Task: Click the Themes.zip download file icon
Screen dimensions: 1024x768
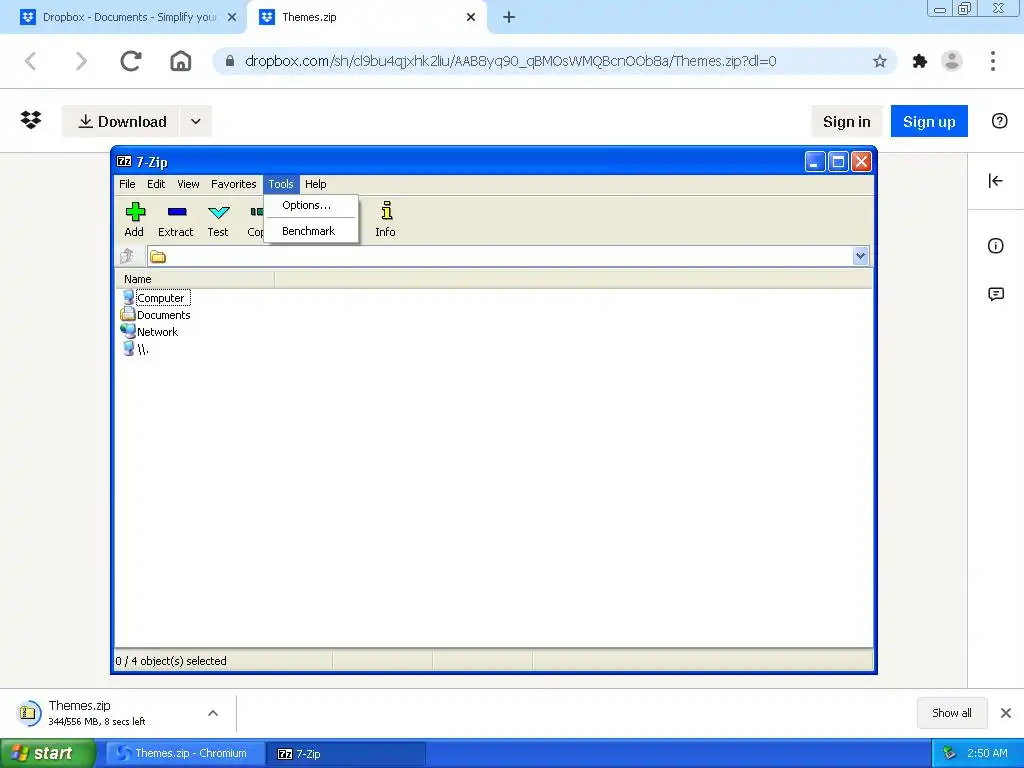Action: tap(28, 712)
